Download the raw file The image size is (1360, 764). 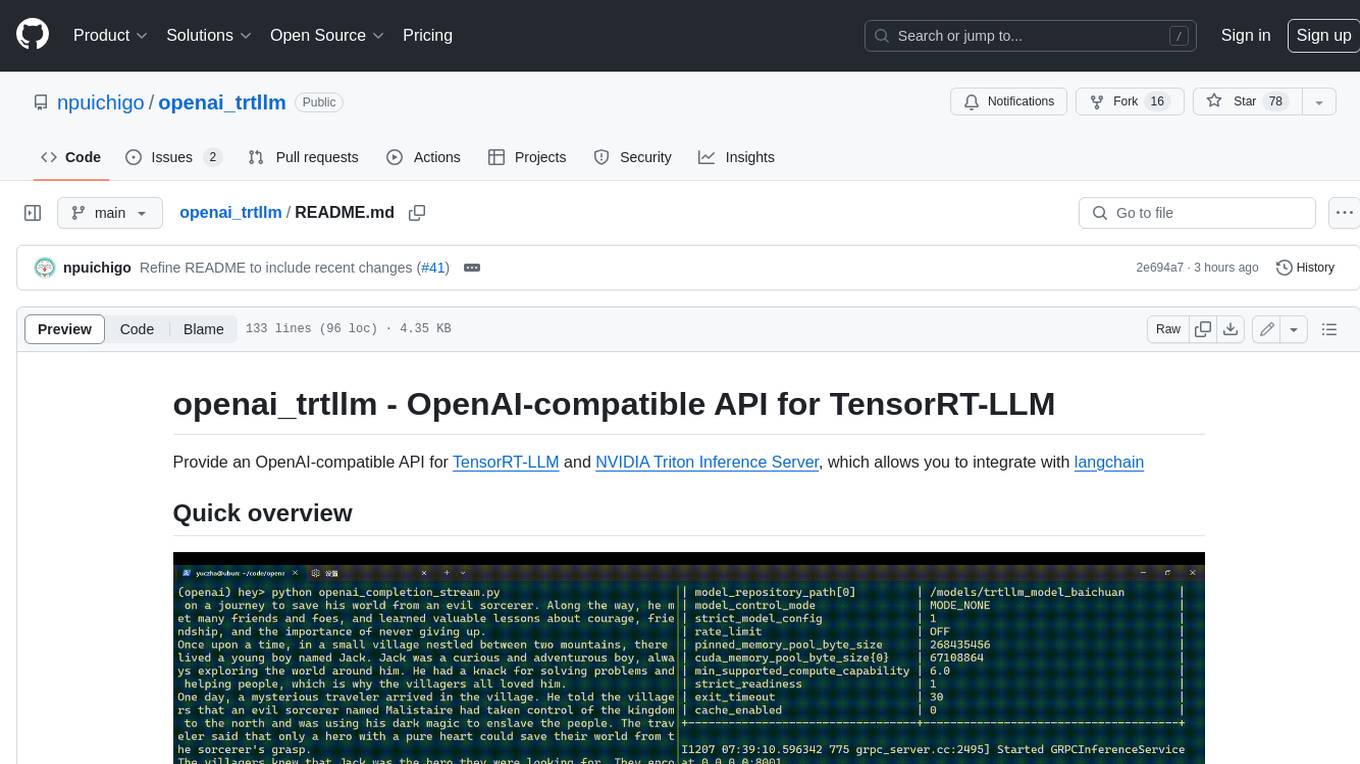[1231, 329]
